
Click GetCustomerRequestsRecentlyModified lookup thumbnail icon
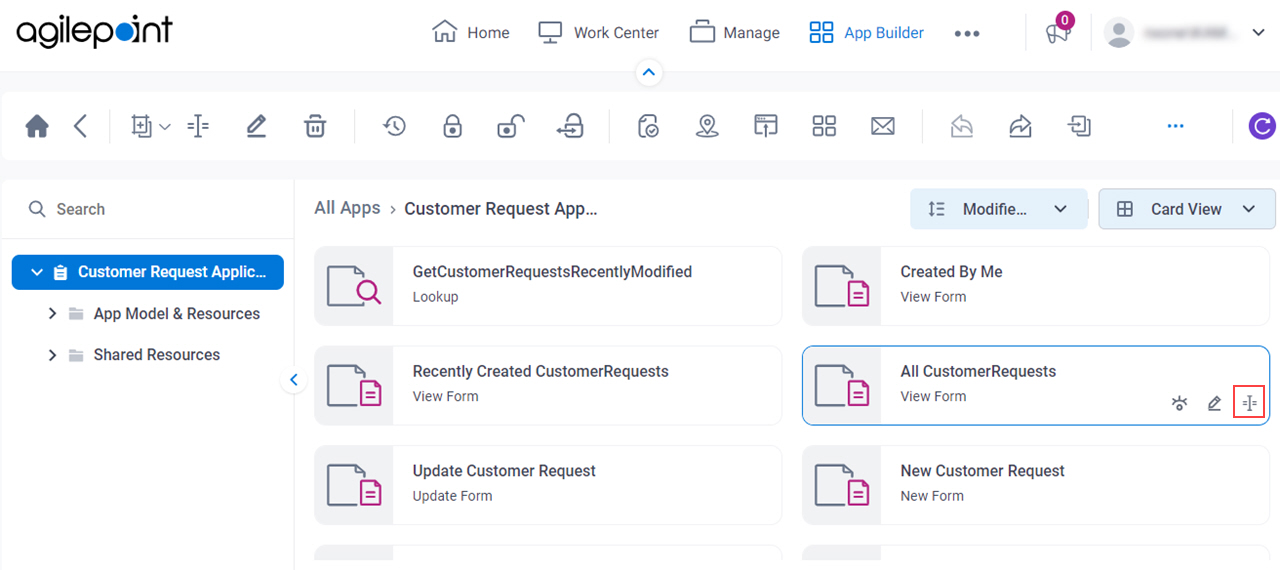point(354,286)
